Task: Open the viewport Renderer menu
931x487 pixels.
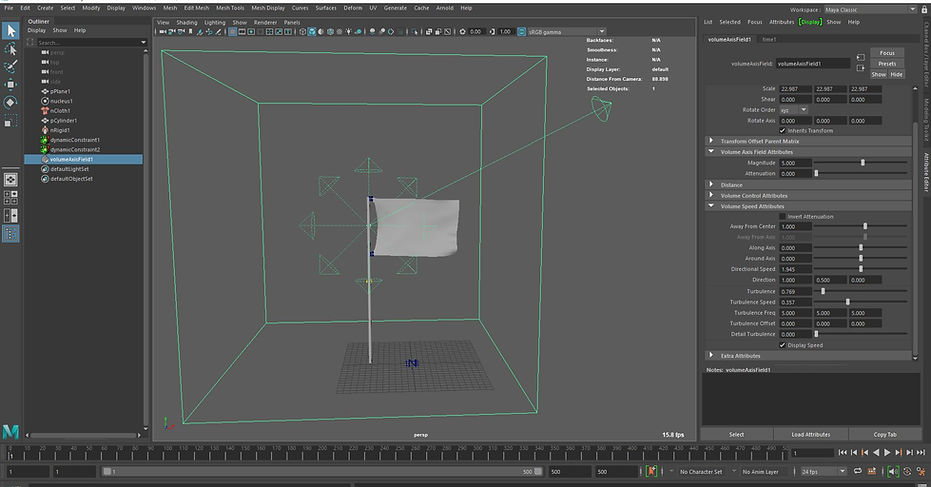Action: (265, 22)
